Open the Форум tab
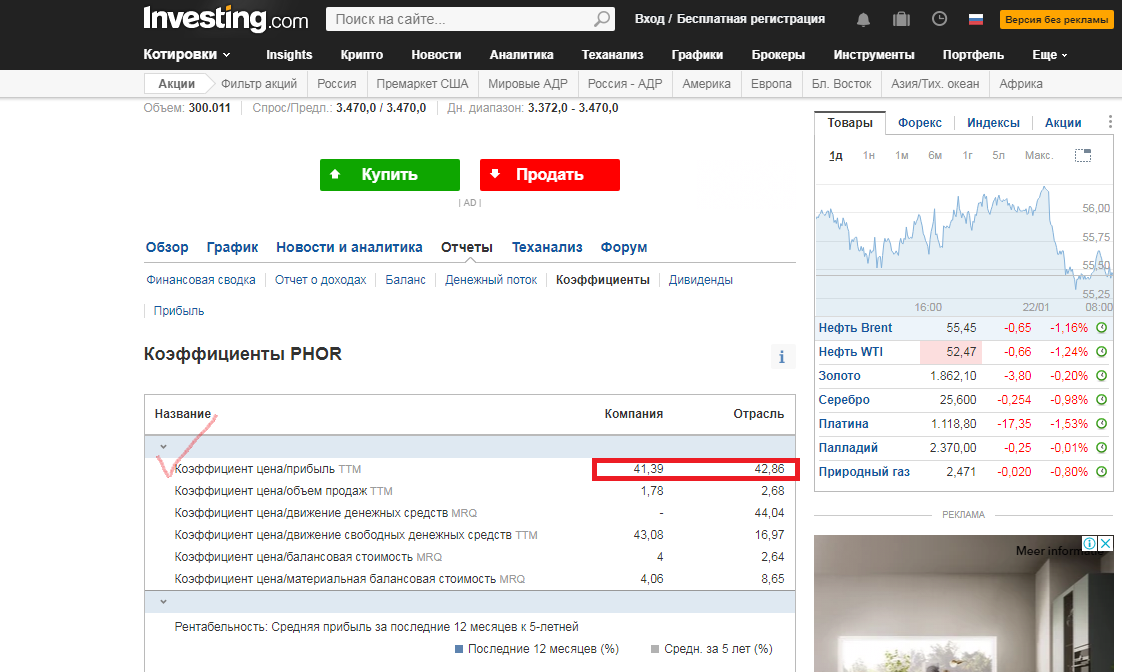Screen dimensions: 1122x672 click(x=623, y=247)
